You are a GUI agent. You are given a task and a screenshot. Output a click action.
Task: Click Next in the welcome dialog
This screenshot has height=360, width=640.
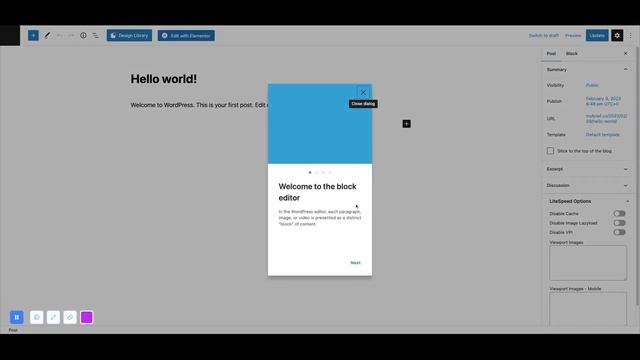pyautogui.click(x=356, y=263)
